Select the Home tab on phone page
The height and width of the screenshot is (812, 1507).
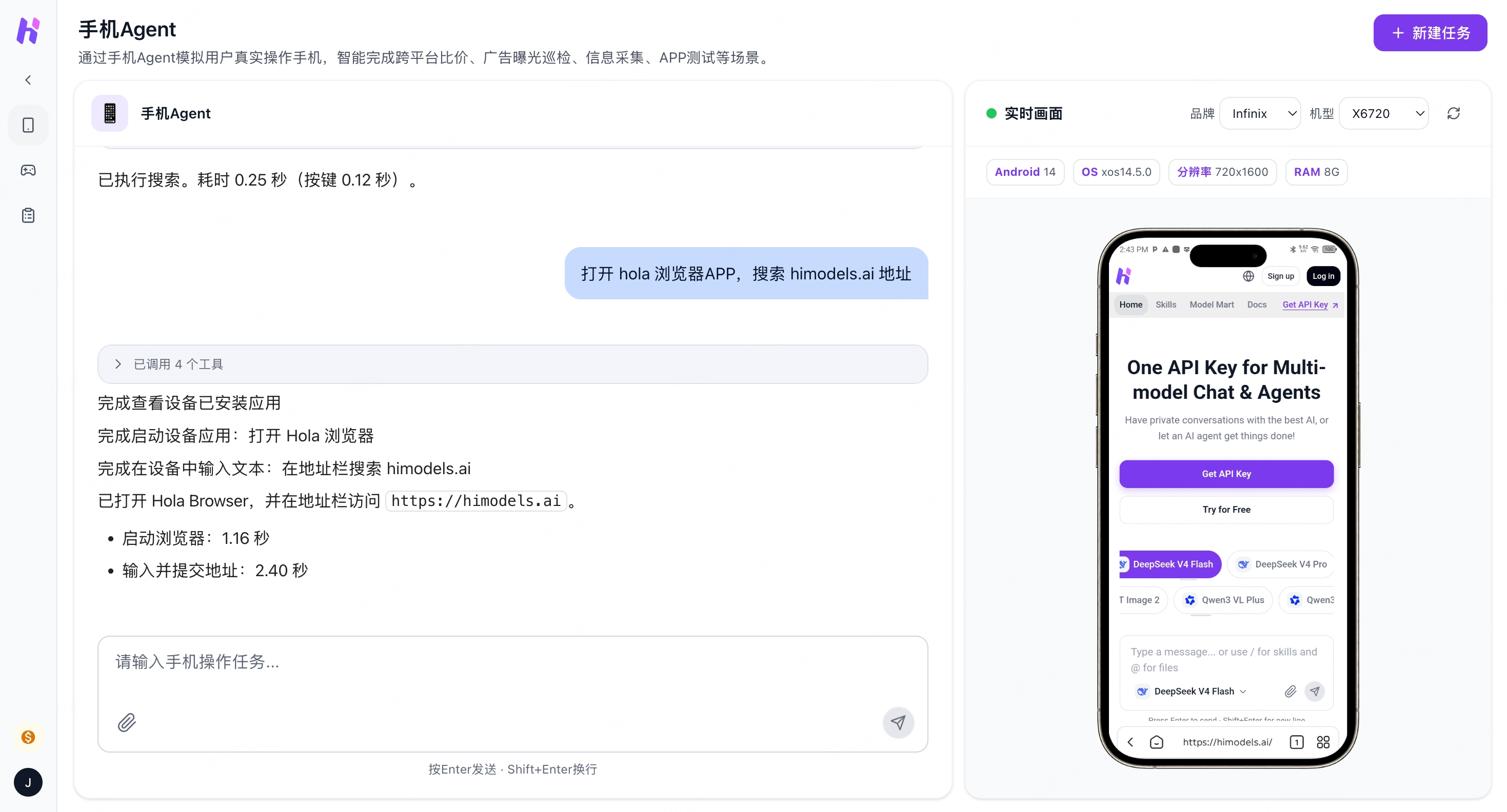tap(1131, 304)
